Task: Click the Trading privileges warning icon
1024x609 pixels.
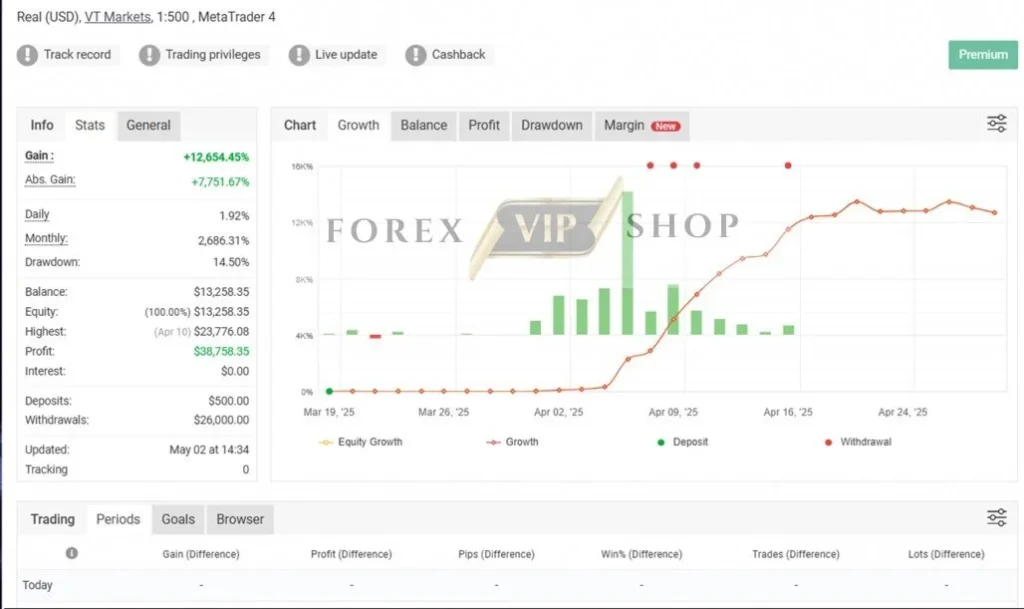Action: click(149, 55)
